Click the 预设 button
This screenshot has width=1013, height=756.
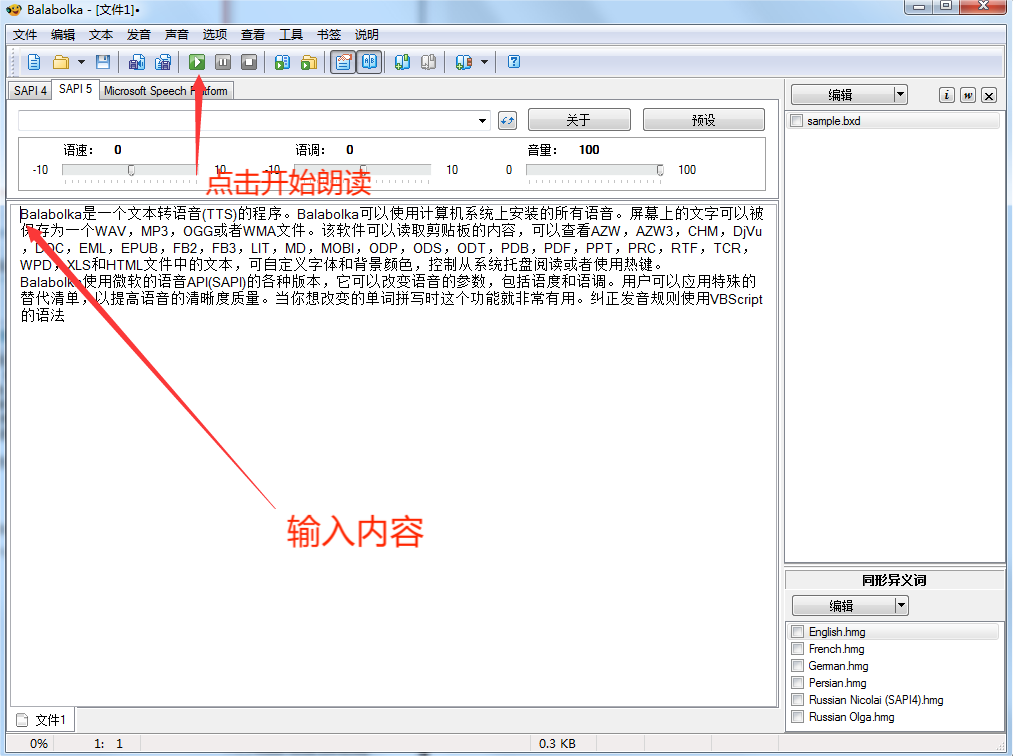click(703, 120)
